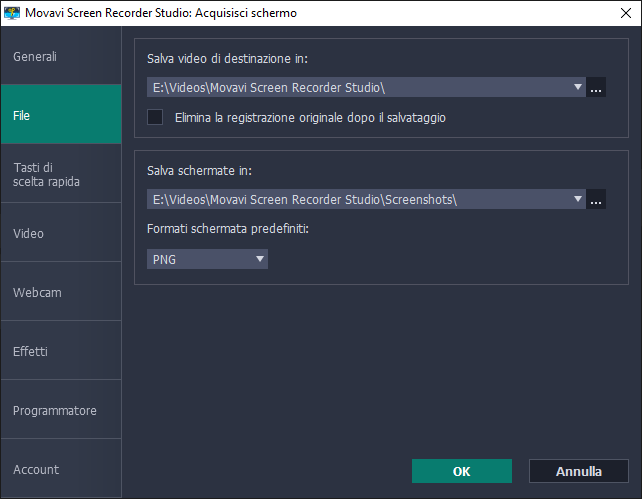Open the PNG screenshot format dropdown
Viewport: 642px width, 499px height.
click(207, 259)
